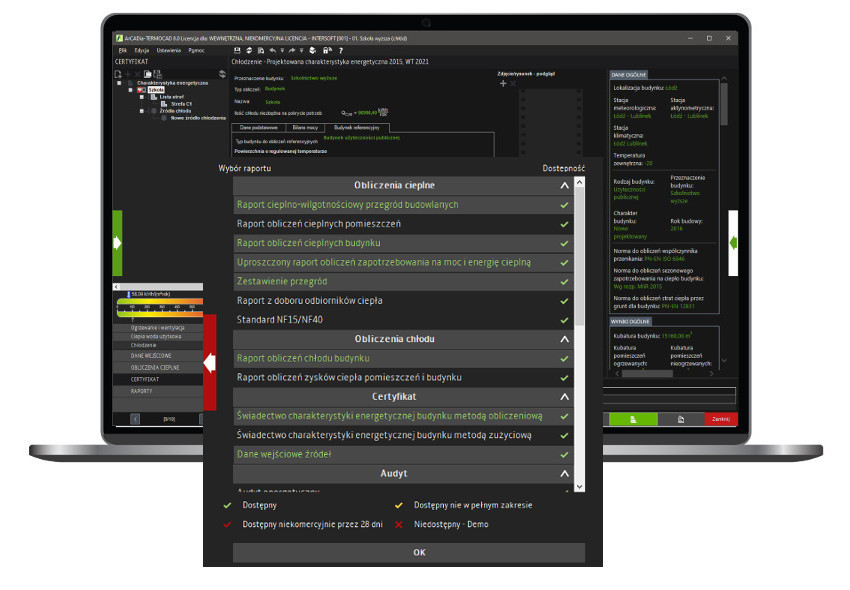Click the red Zamknij button
850x590 pixels.
[x=721, y=419]
